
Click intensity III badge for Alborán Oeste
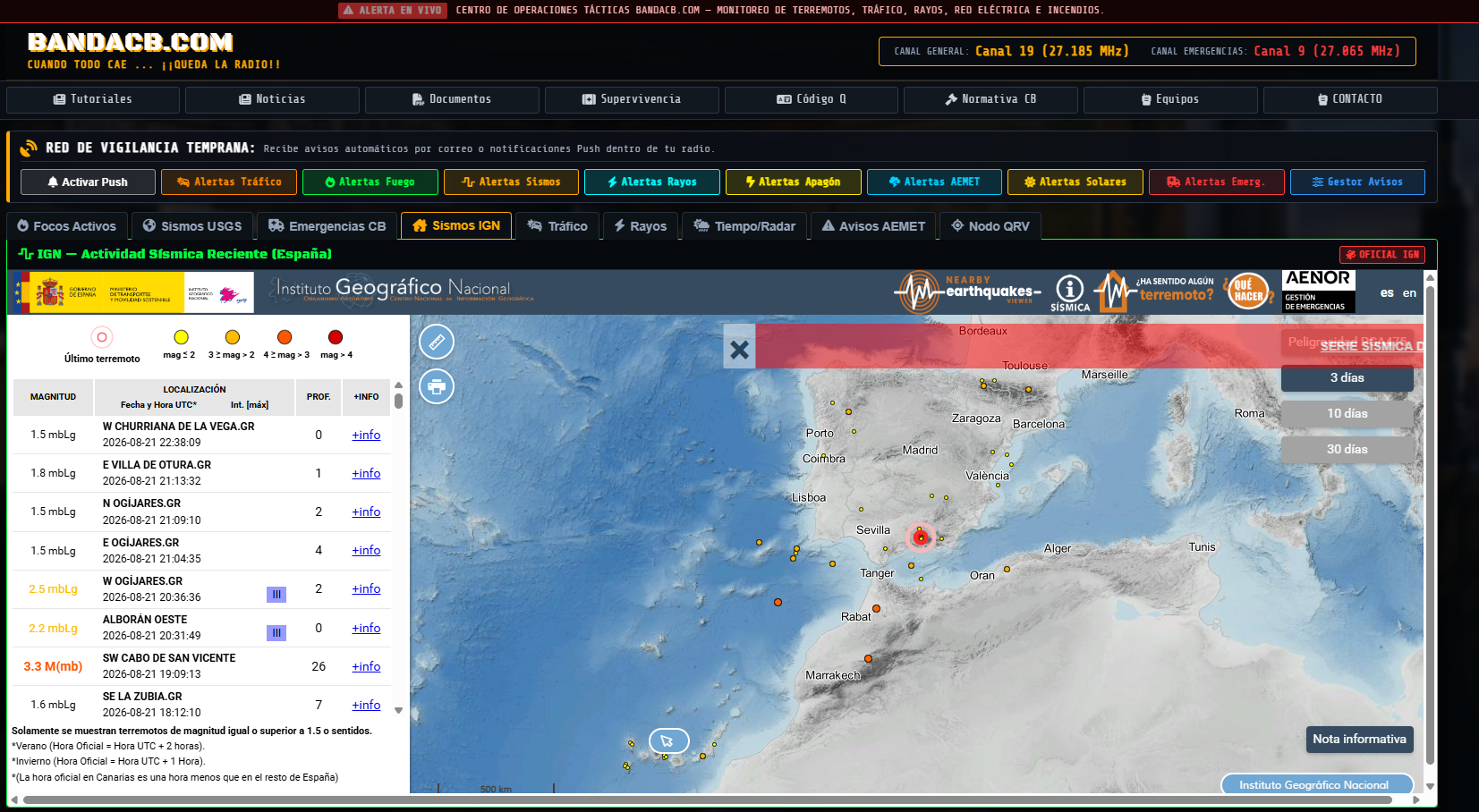[x=276, y=633]
